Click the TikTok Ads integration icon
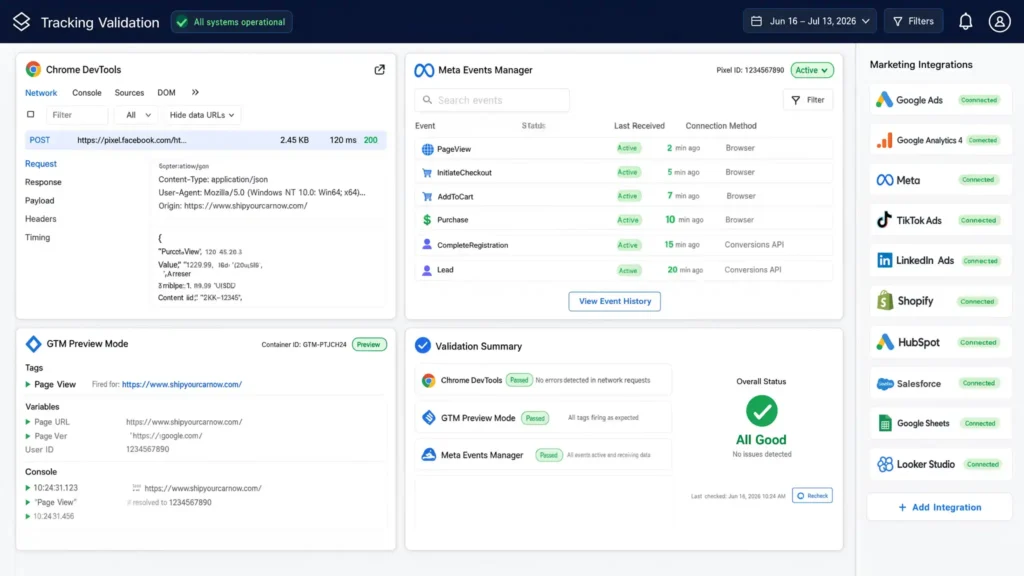This screenshot has width=1024, height=576. 884,219
